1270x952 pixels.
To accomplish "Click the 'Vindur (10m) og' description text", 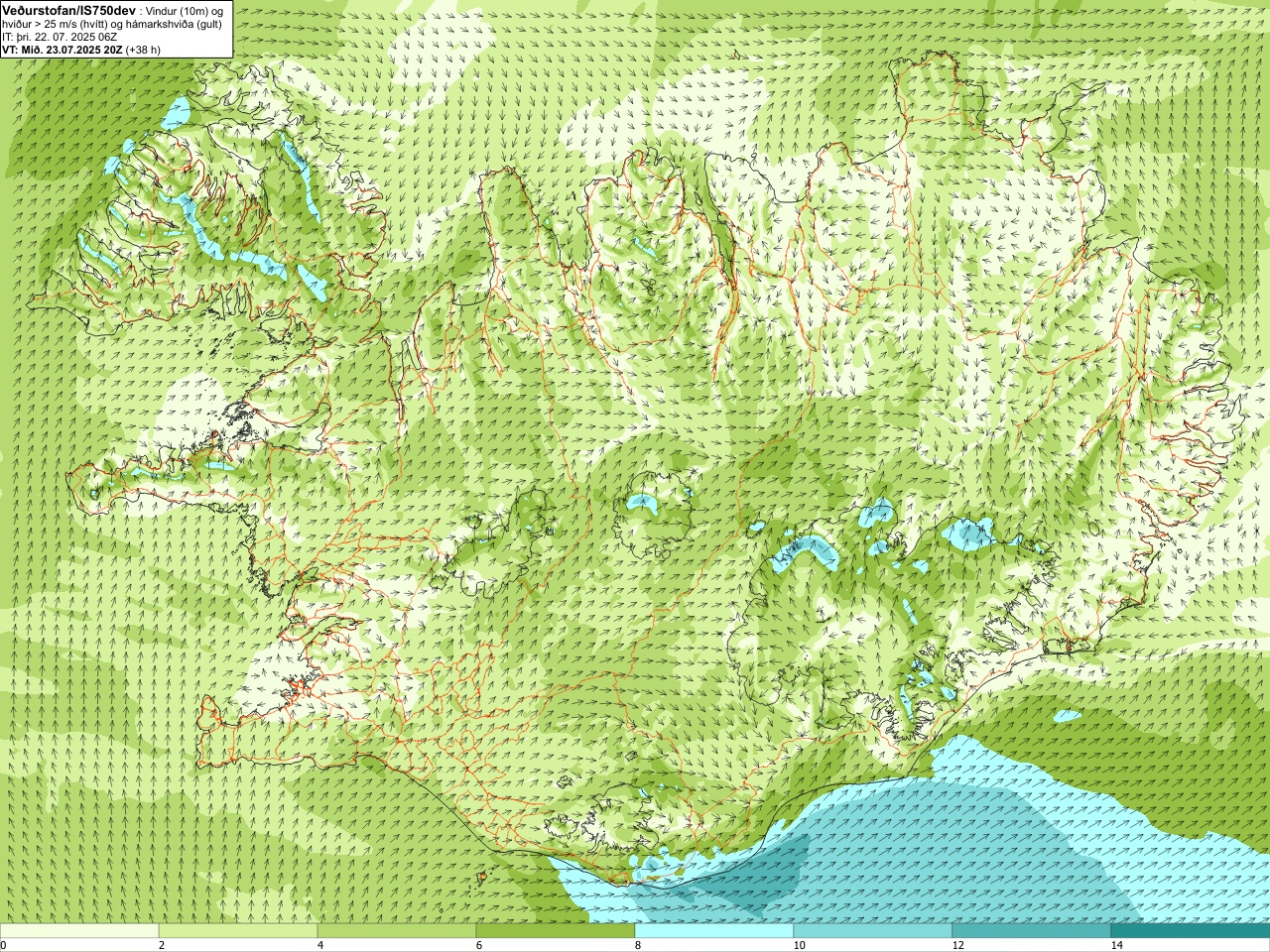I will (x=187, y=10).
